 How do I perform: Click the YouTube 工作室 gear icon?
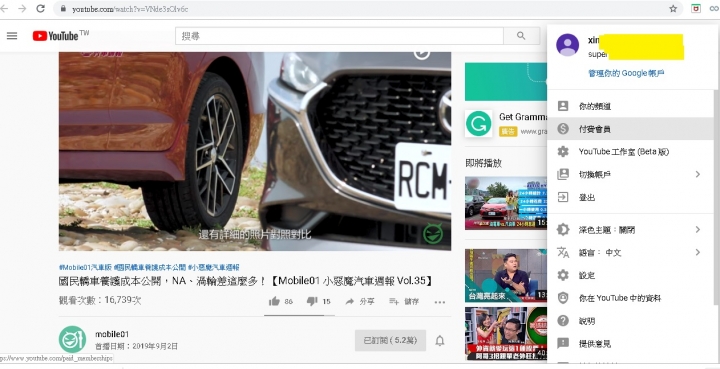562,151
